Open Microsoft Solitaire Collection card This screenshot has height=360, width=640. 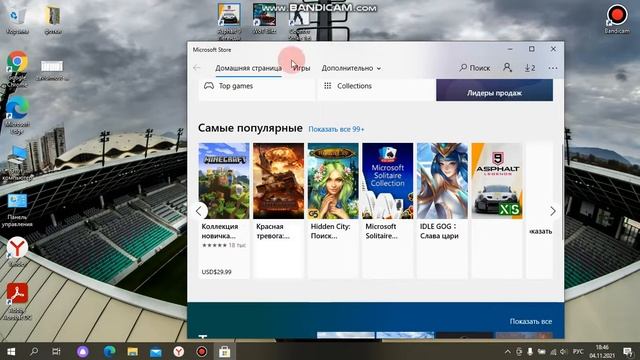click(387, 211)
